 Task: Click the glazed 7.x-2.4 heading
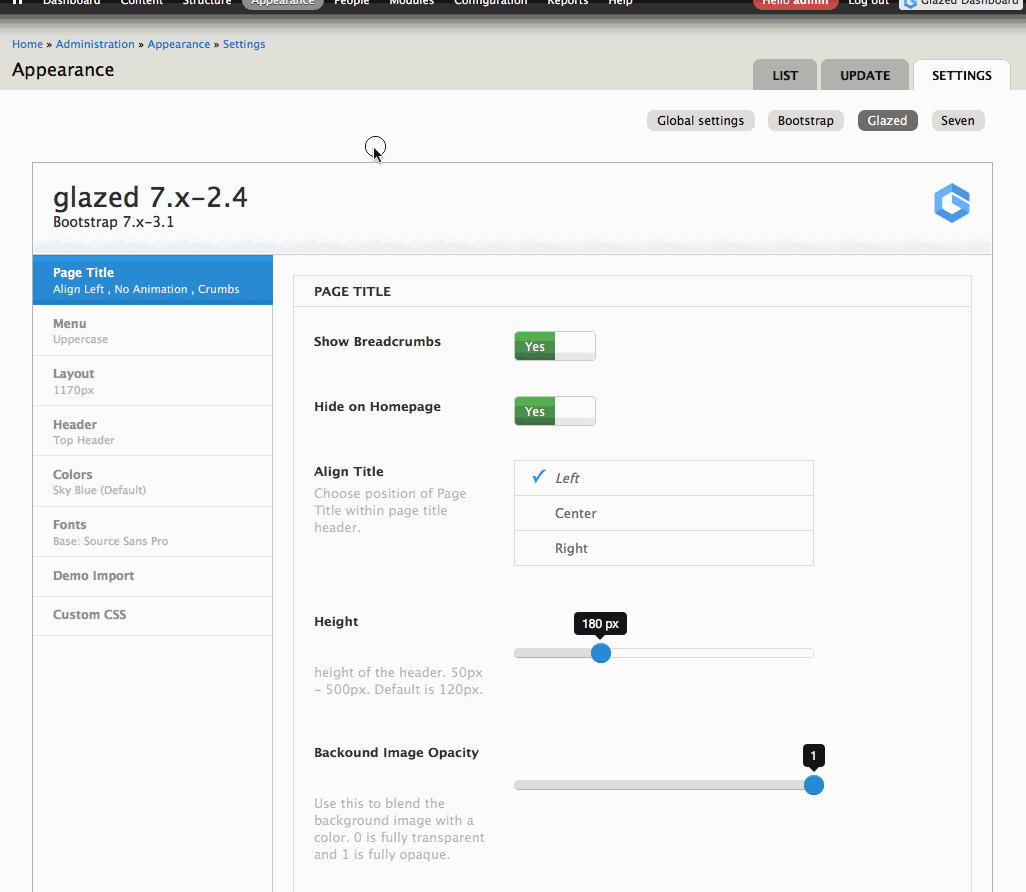click(150, 197)
